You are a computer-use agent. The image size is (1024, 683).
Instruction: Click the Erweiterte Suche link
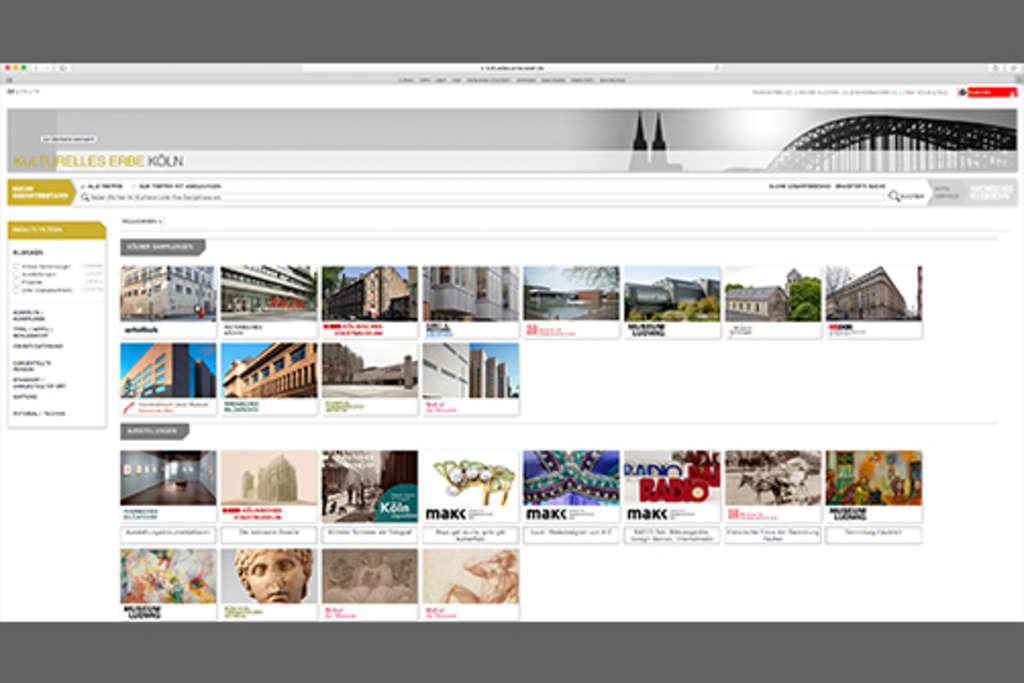861,186
